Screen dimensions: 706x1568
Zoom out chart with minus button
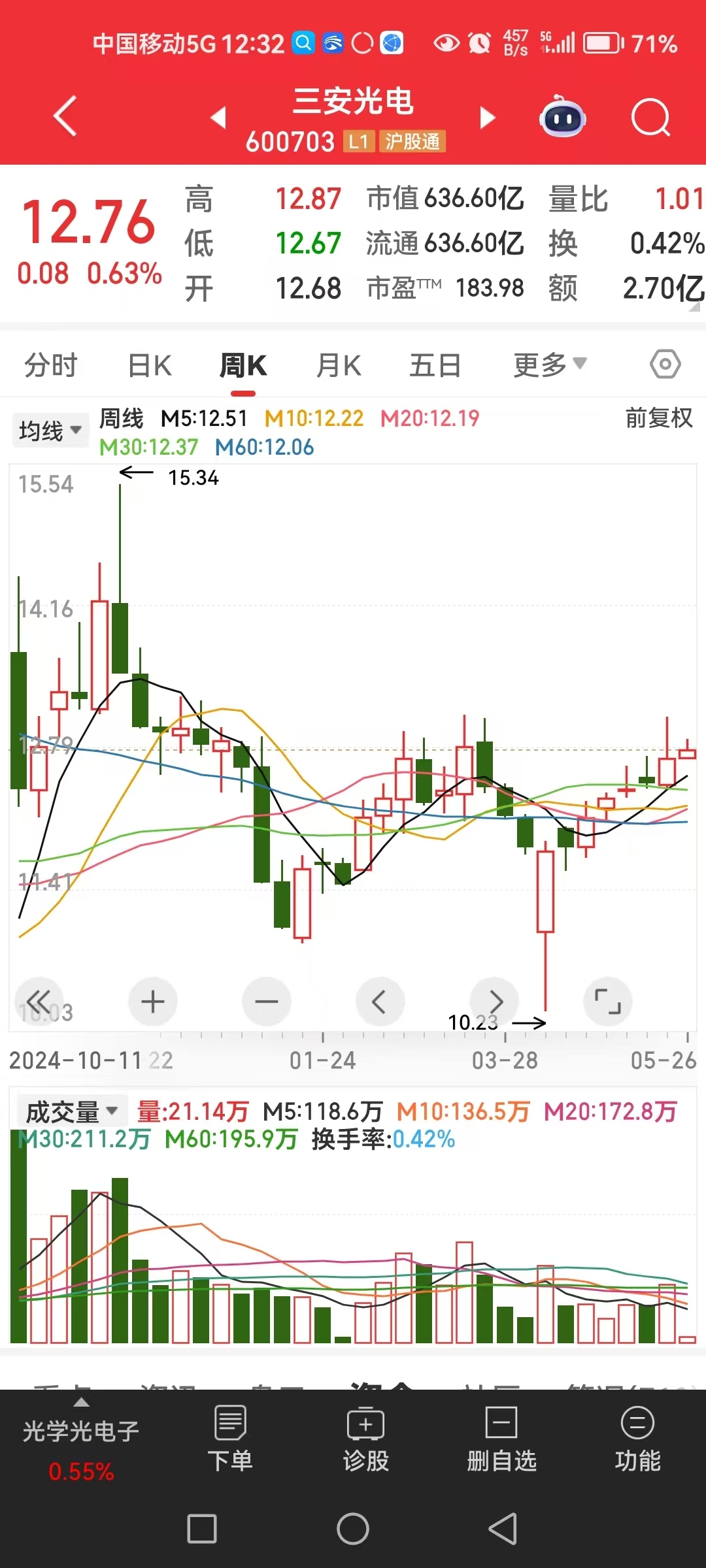[267, 1002]
